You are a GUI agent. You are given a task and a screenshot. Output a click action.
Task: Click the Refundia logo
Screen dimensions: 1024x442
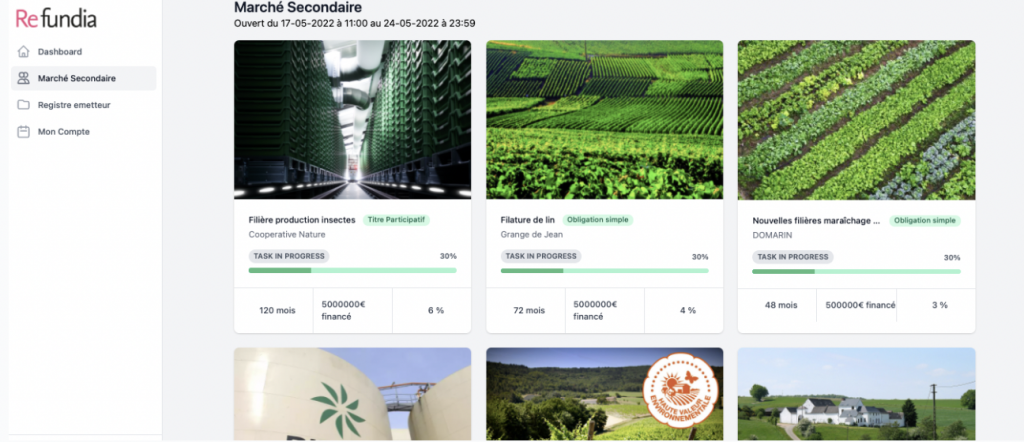tap(56, 18)
